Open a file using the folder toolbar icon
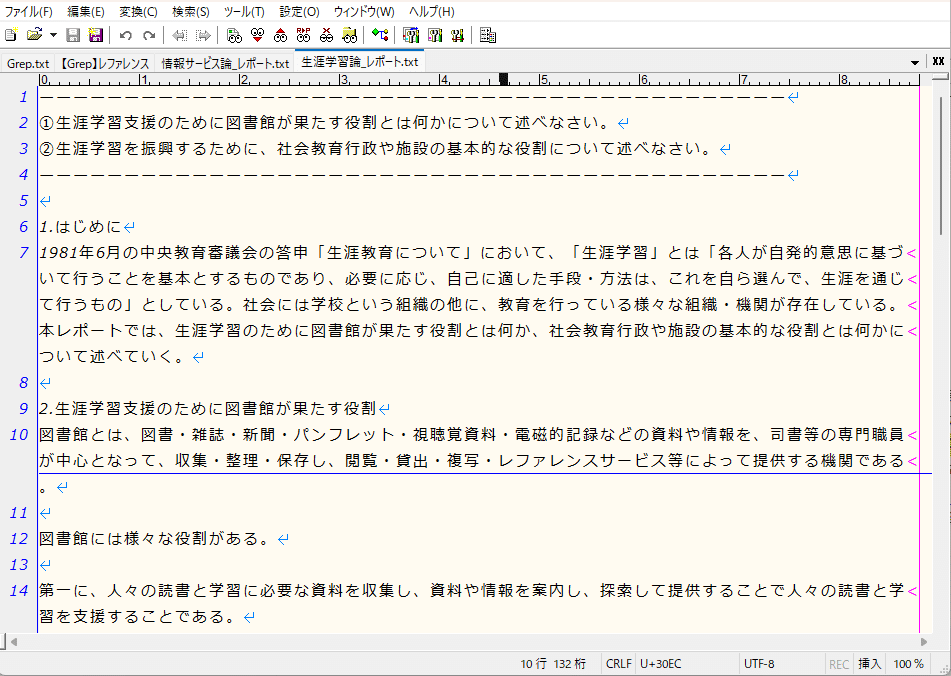The width and height of the screenshot is (951, 676). tap(33, 35)
